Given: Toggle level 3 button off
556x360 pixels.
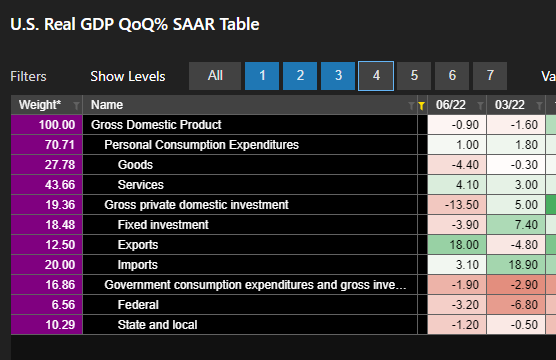Looking at the screenshot, I should click(x=338, y=76).
